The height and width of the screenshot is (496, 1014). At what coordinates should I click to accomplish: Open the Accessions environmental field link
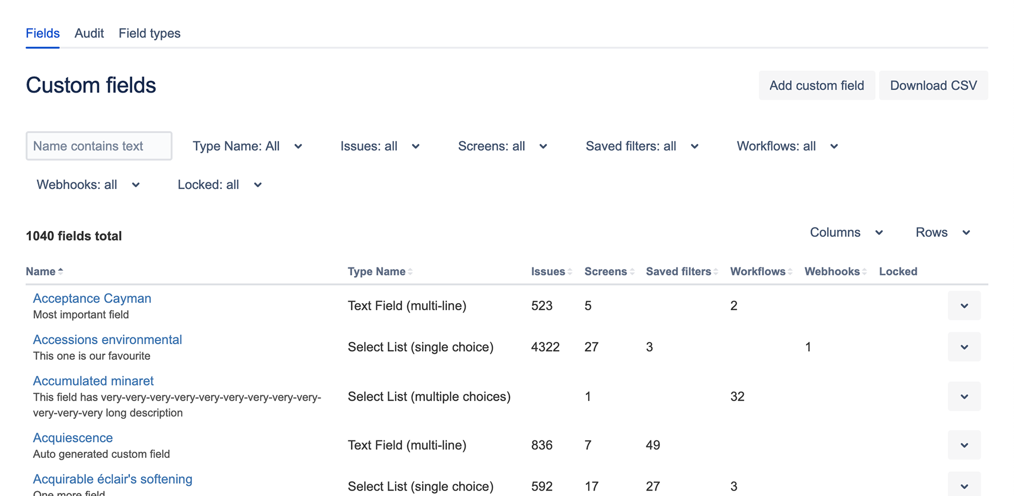pyautogui.click(x=107, y=340)
